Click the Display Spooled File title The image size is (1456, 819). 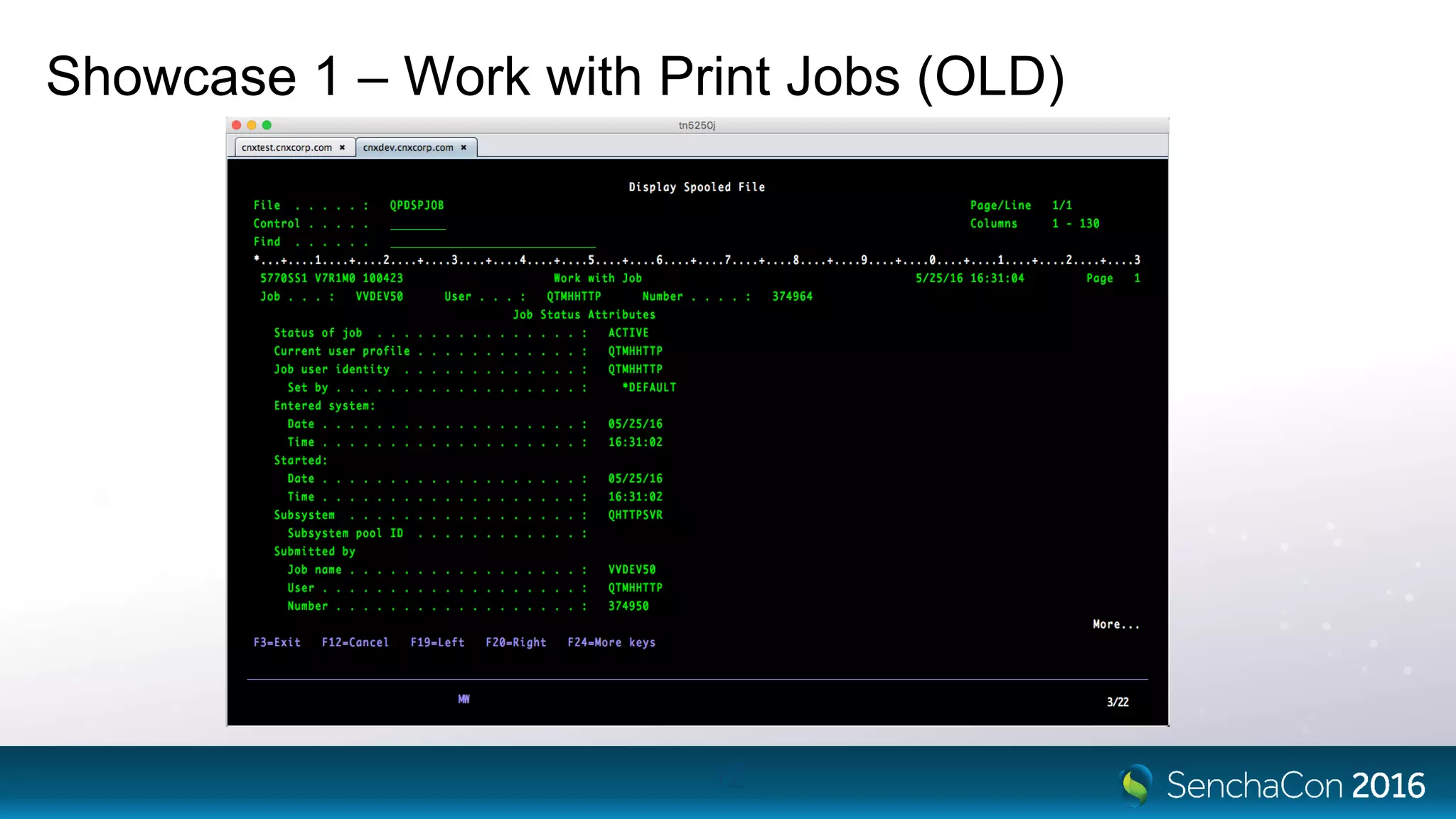pyautogui.click(x=697, y=187)
